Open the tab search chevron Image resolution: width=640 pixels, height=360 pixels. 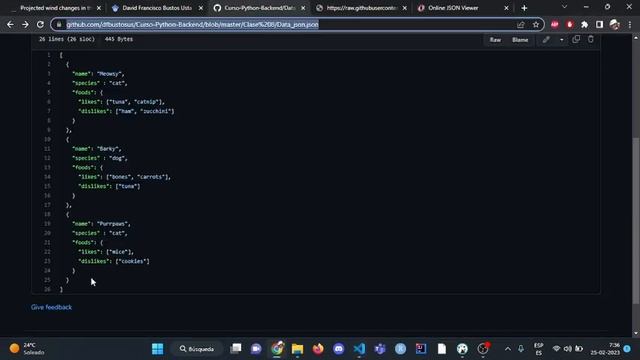tap(564, 7)
